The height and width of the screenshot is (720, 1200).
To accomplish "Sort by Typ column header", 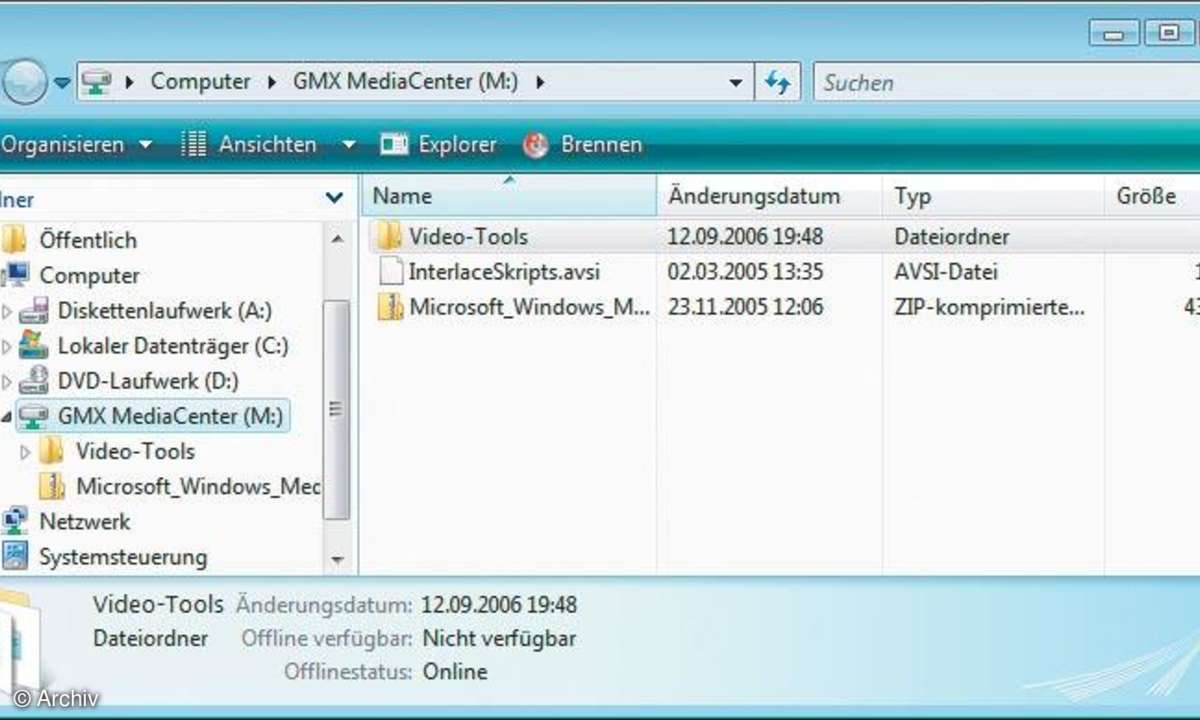I will coord(994,196).
